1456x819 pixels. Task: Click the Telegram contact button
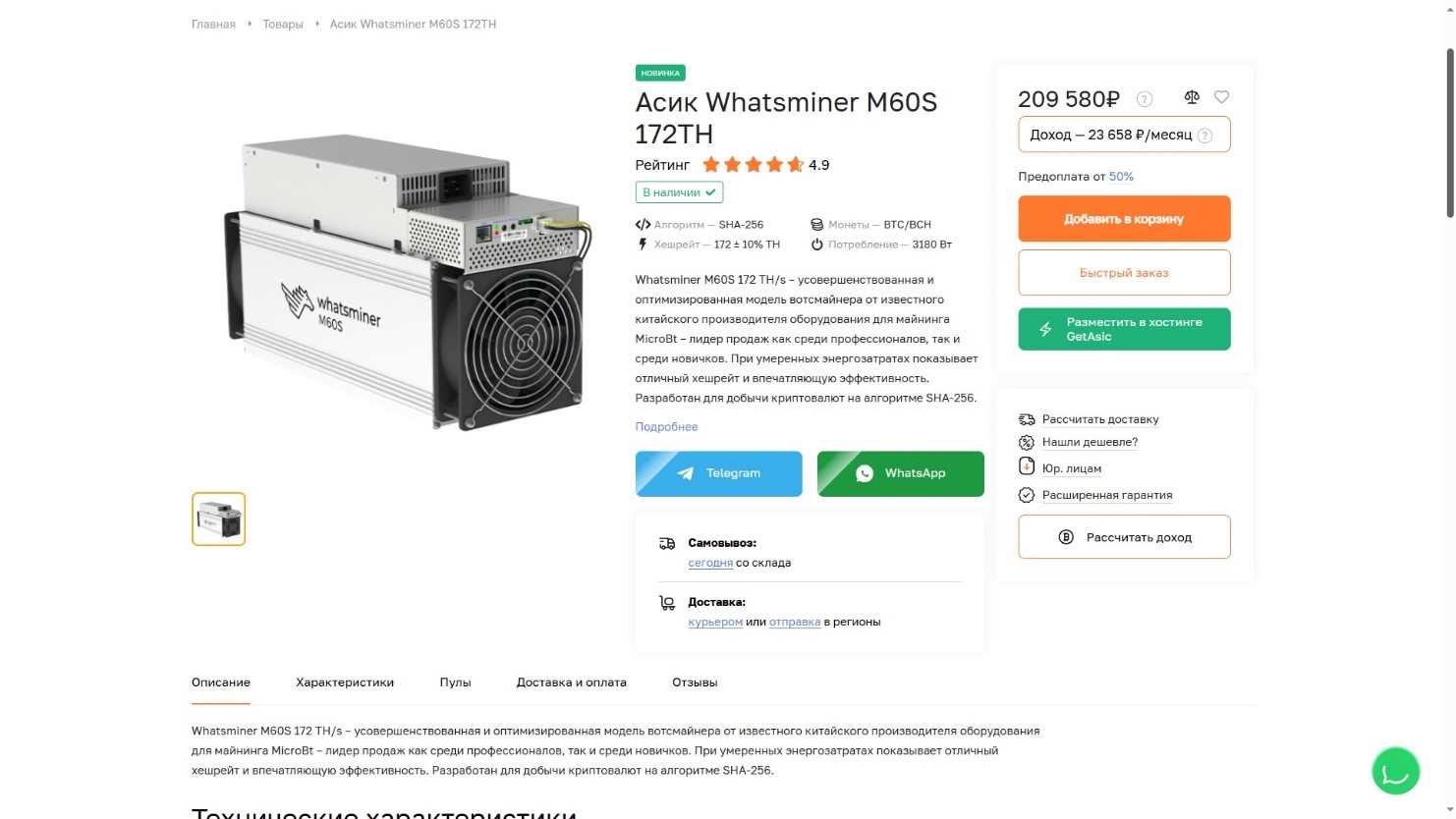click(718, 473)
